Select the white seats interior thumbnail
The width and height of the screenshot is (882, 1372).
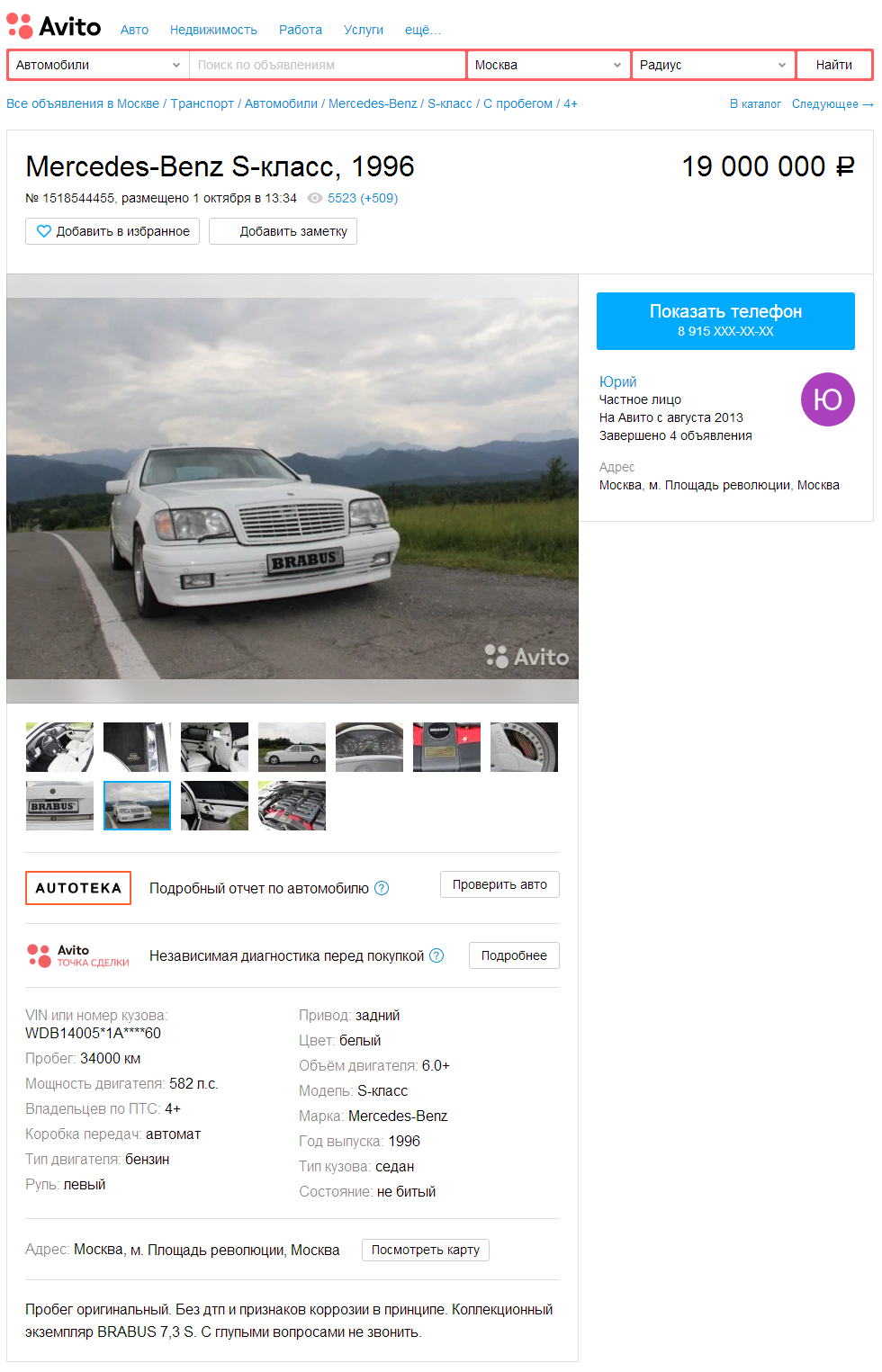pos(214,747)
